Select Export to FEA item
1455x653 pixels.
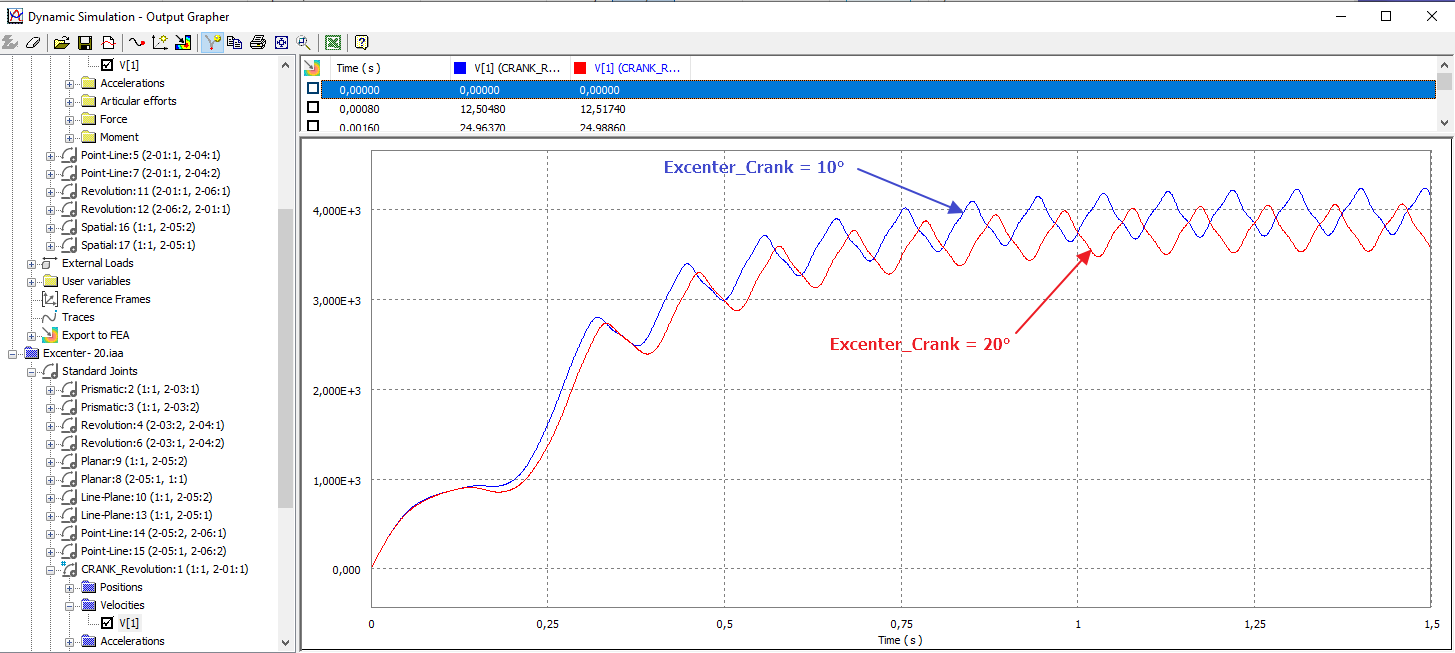click(x=95, y=335)
